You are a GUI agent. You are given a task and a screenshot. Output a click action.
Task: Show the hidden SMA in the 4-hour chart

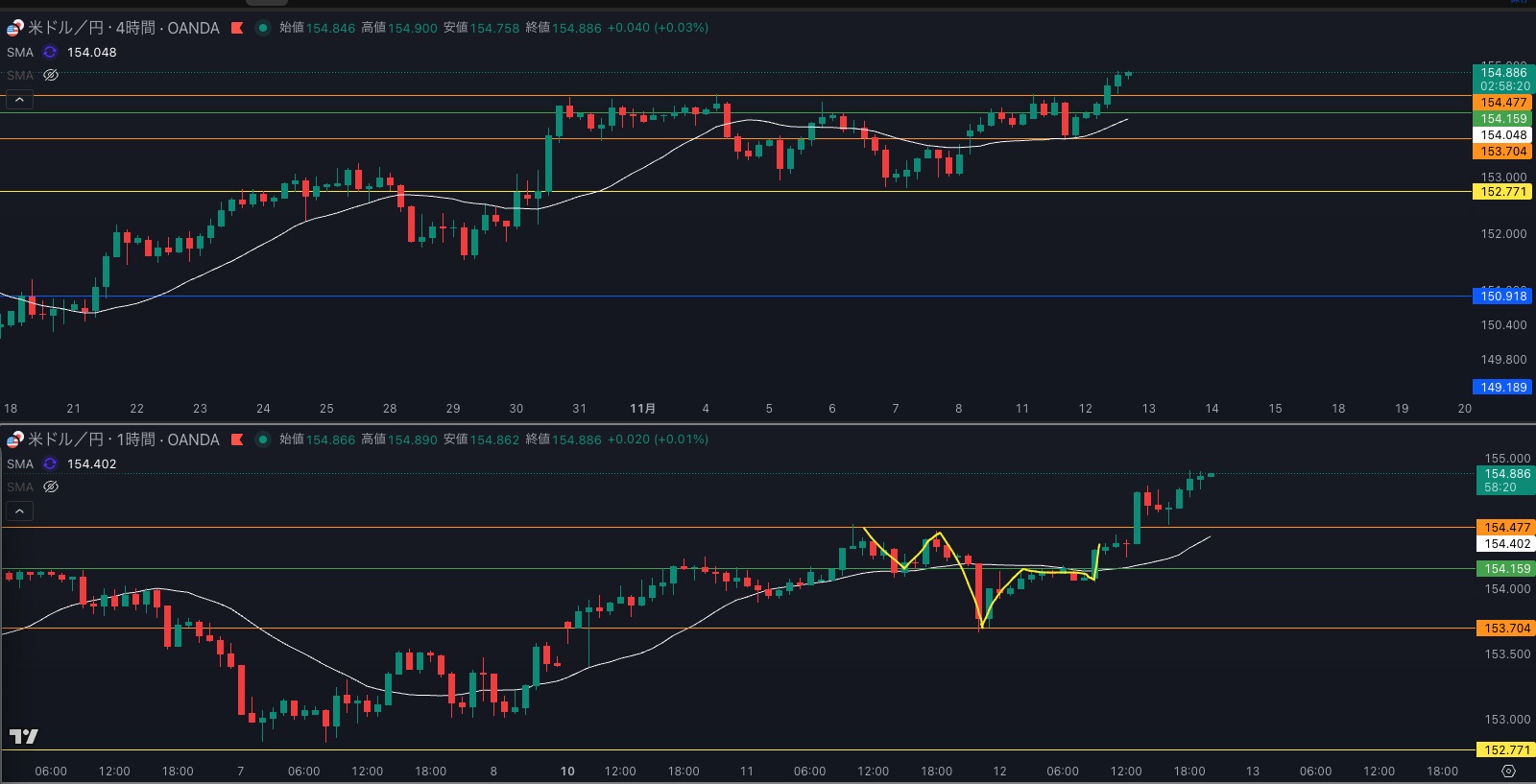coord(51,75)
